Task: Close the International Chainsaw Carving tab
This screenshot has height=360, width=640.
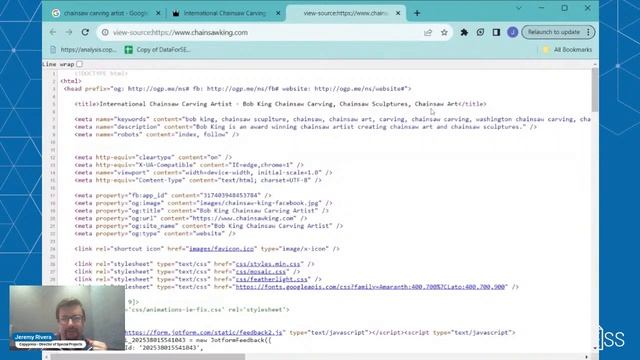Action: [278, 13]
